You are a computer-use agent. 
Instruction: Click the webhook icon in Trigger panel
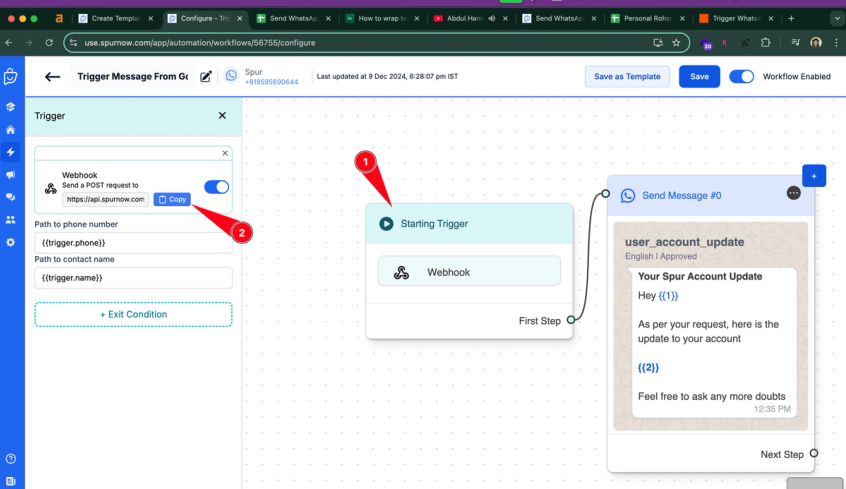(x=51, y=188)
